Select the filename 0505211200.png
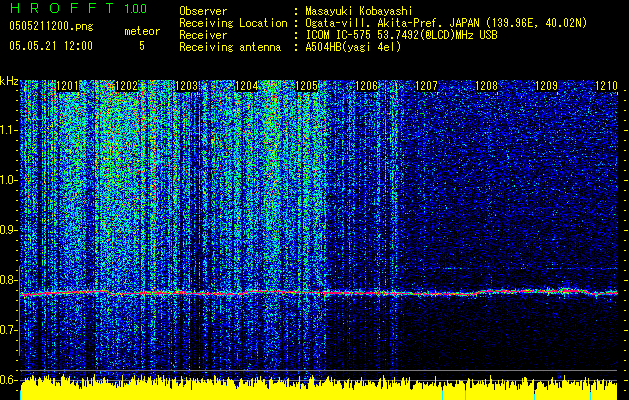Viewport: 629px width, 400px height. click(x=51, y=26)
